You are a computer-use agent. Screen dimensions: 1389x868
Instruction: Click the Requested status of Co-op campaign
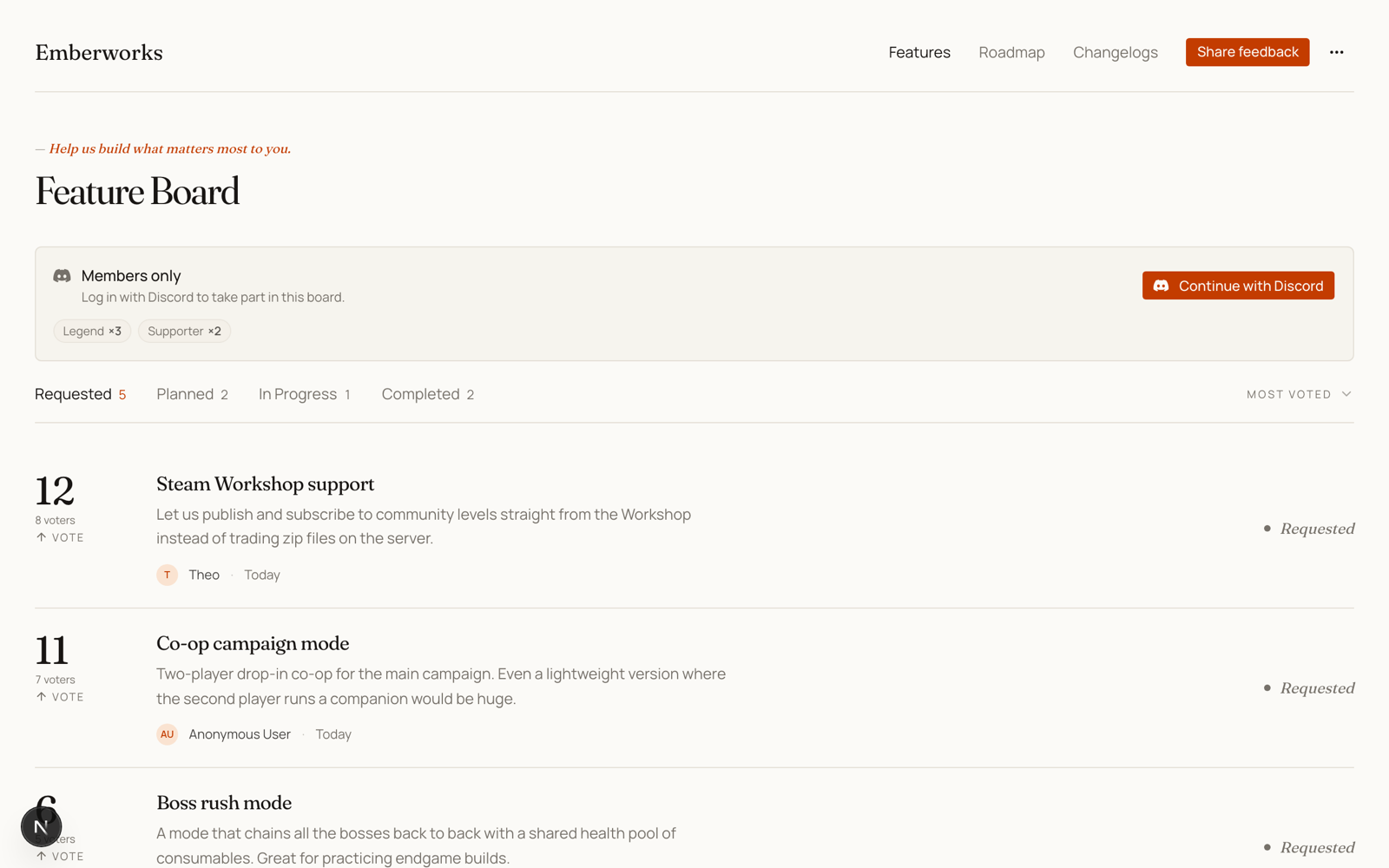click(1309, 688)
